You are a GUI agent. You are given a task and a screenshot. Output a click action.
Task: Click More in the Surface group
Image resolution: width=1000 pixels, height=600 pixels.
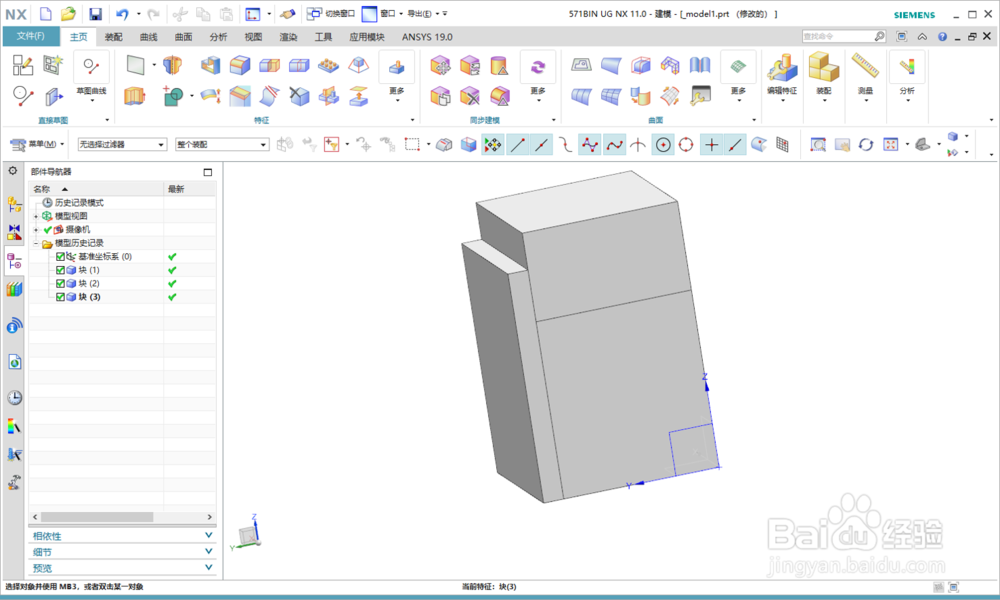[738, 77]
